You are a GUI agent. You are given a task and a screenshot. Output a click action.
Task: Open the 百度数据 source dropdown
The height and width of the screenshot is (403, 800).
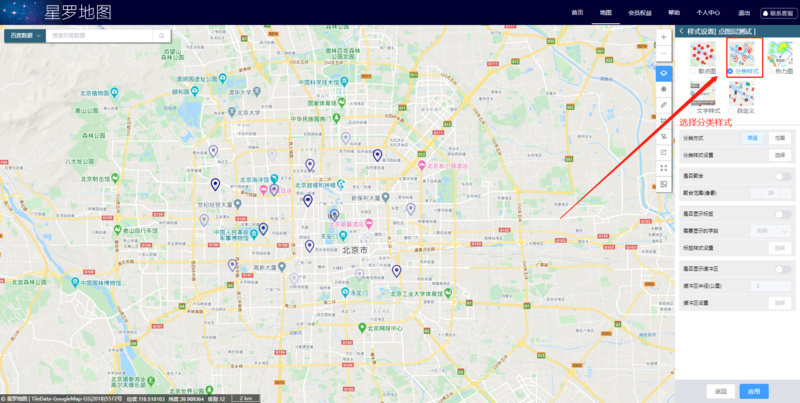pos(25,36)
